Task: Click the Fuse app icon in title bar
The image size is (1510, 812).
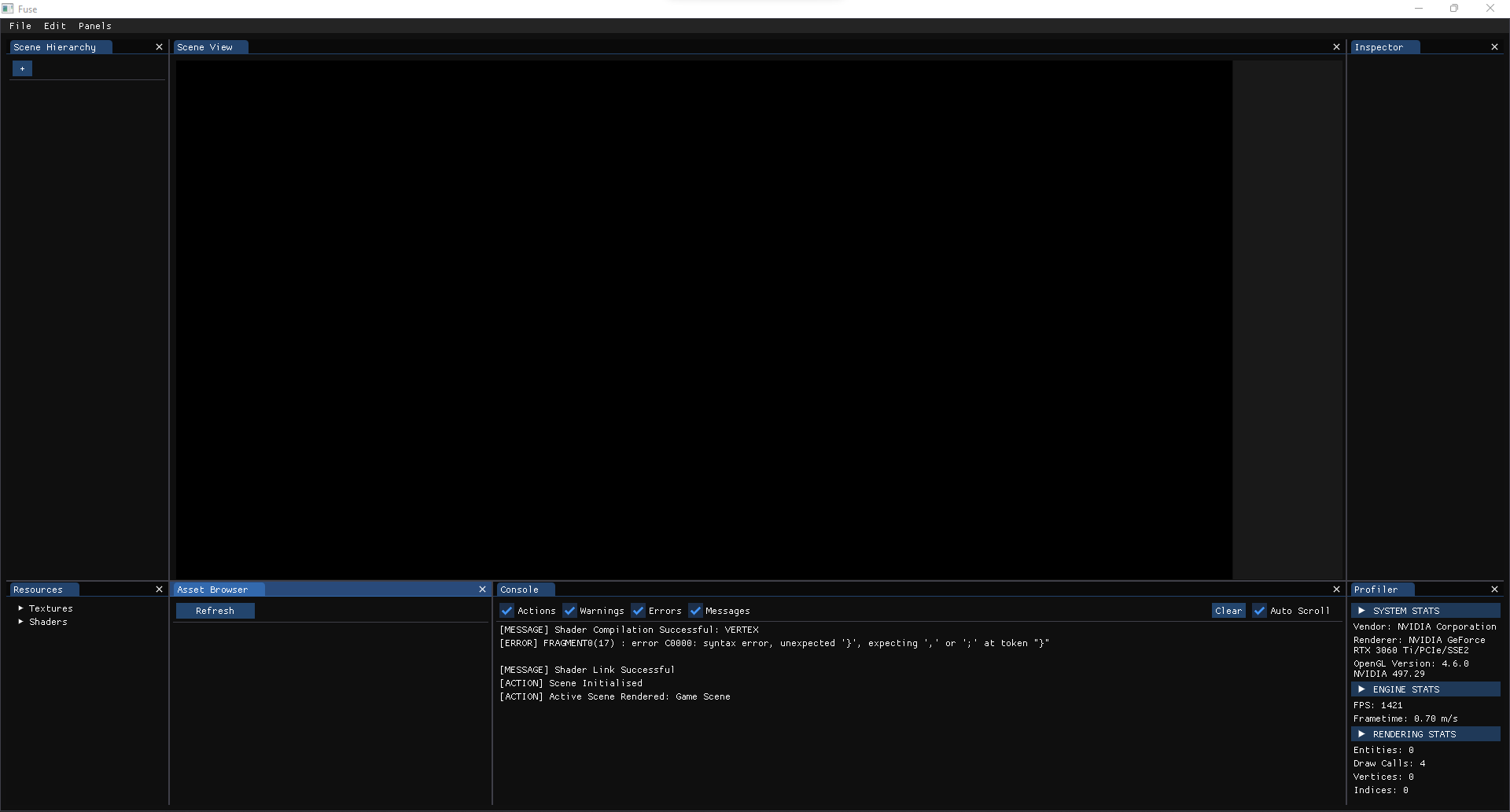Action: 8,9
